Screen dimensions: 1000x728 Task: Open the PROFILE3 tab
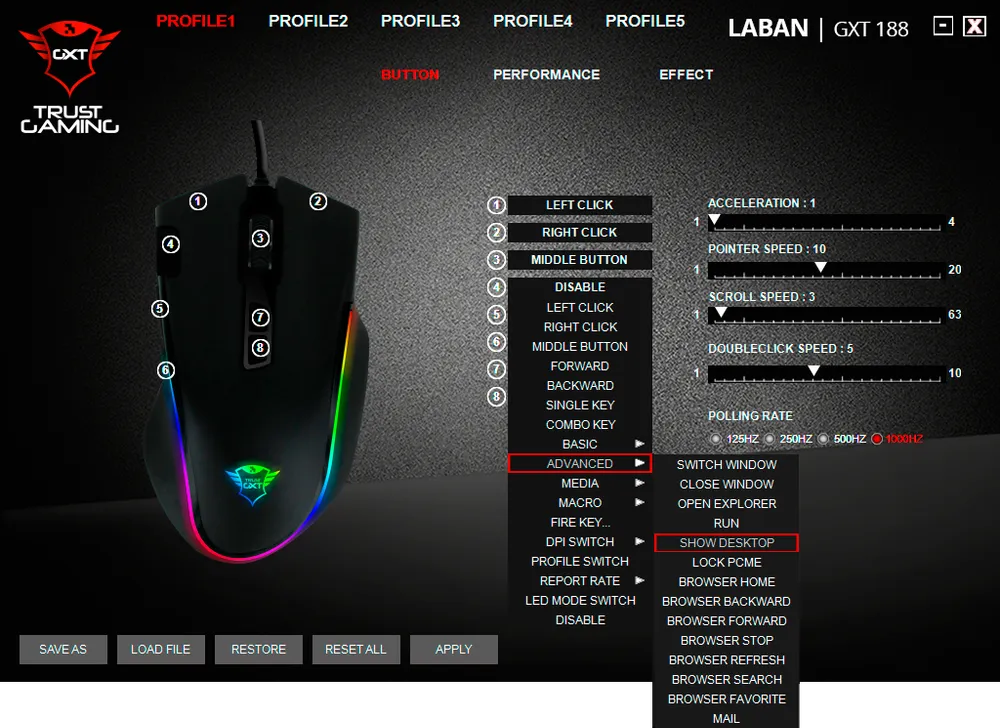[x=420, y=21]
